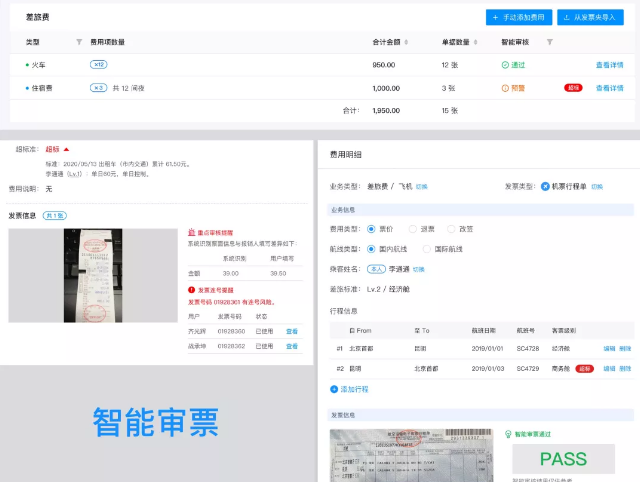Open the taxi receipt photo thumbnail

(93, 275)
